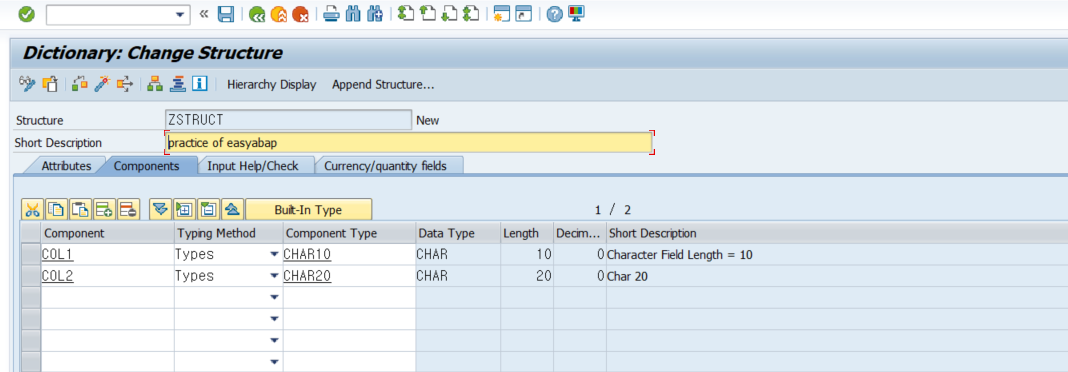Click the double up-arrow collapse icon
This screenshot has width=1068, height=372.
click(x=232, y=210)
